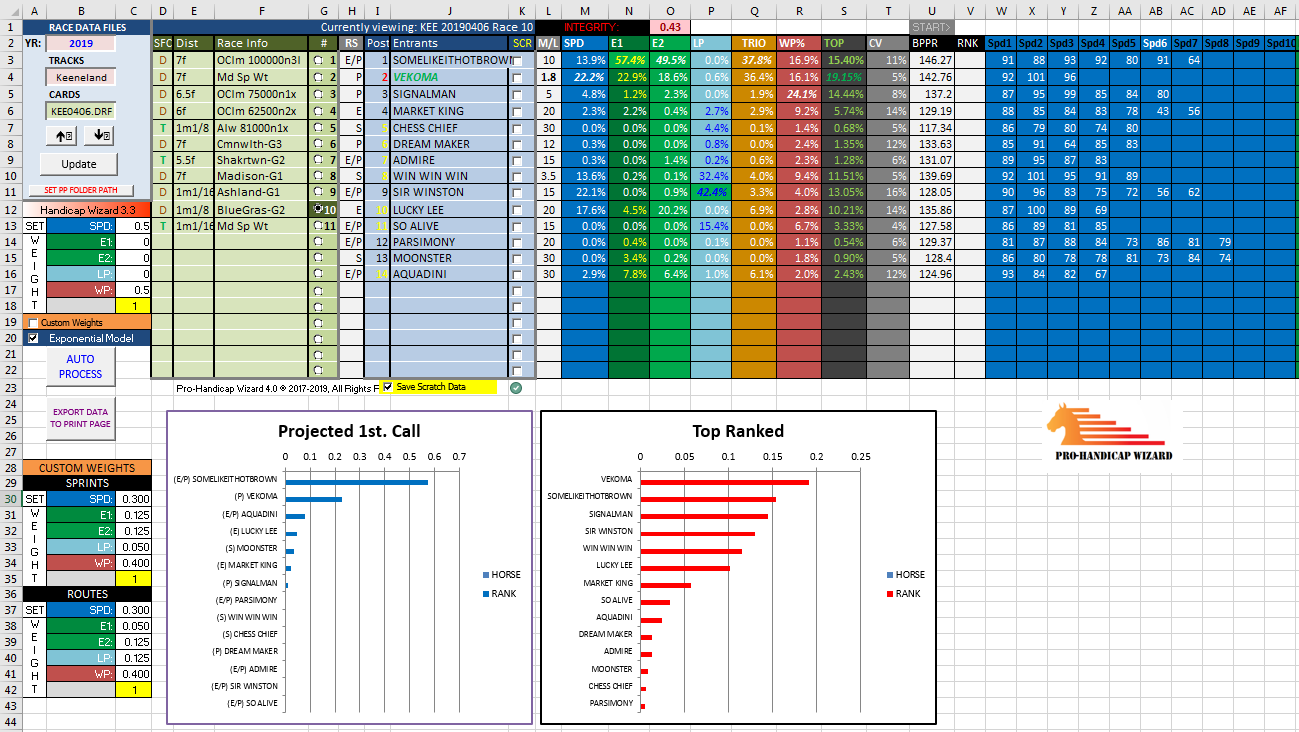1299x732 pixels.
Task: Click the RANK legend marker in Projected 1st Call chart
Action: [487, 594]
